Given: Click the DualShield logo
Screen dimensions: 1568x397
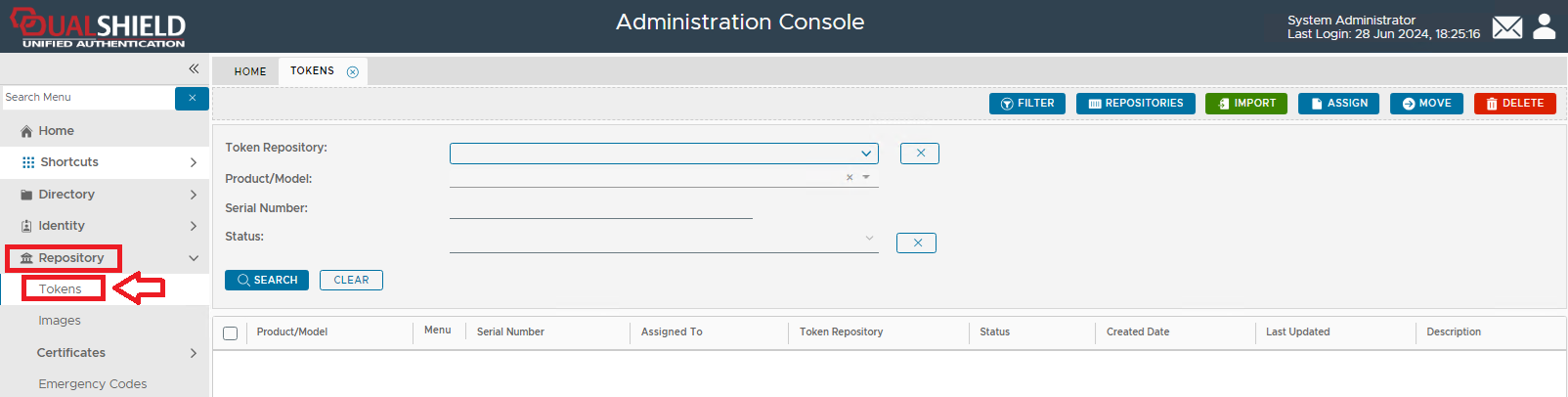Looking at the screenshot, I should click(x=98, y=27).
